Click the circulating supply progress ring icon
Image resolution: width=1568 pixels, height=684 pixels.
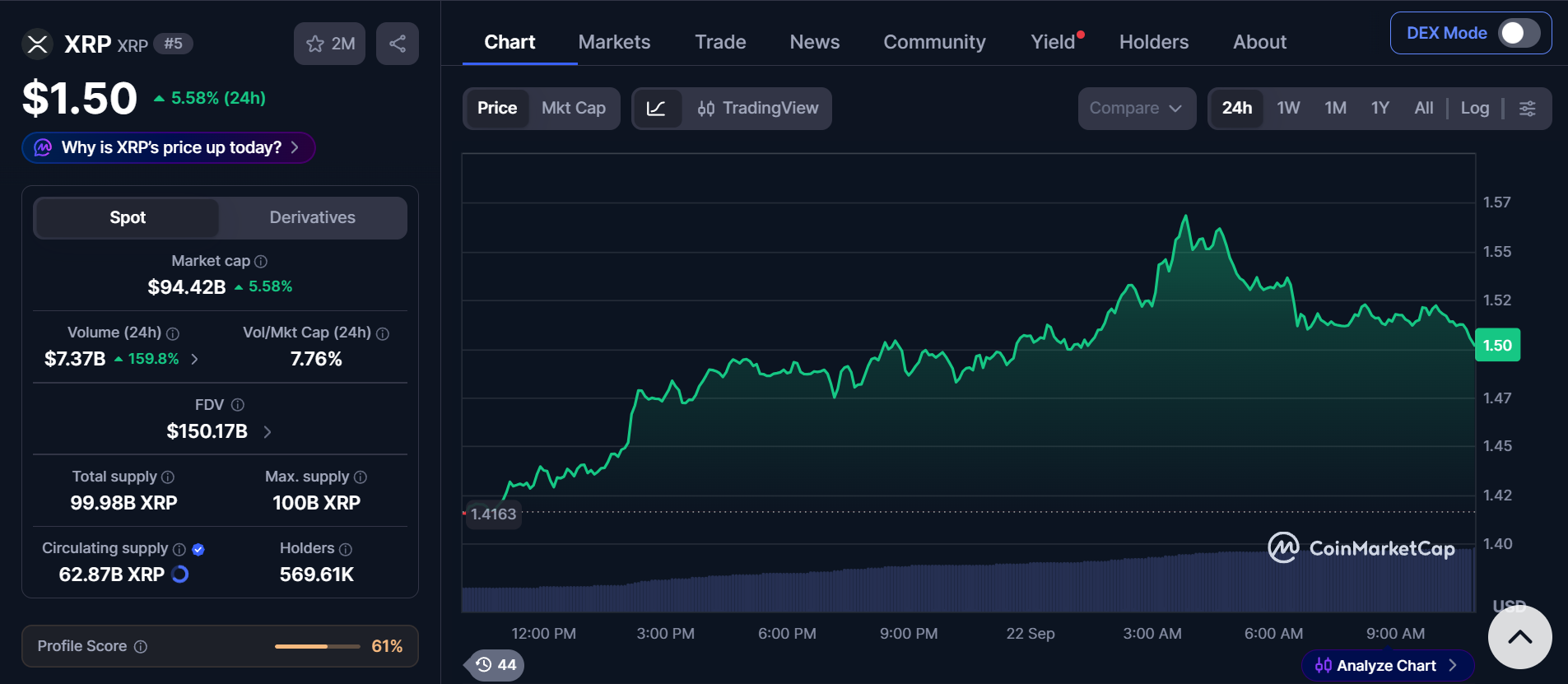[x=180, y=575]
